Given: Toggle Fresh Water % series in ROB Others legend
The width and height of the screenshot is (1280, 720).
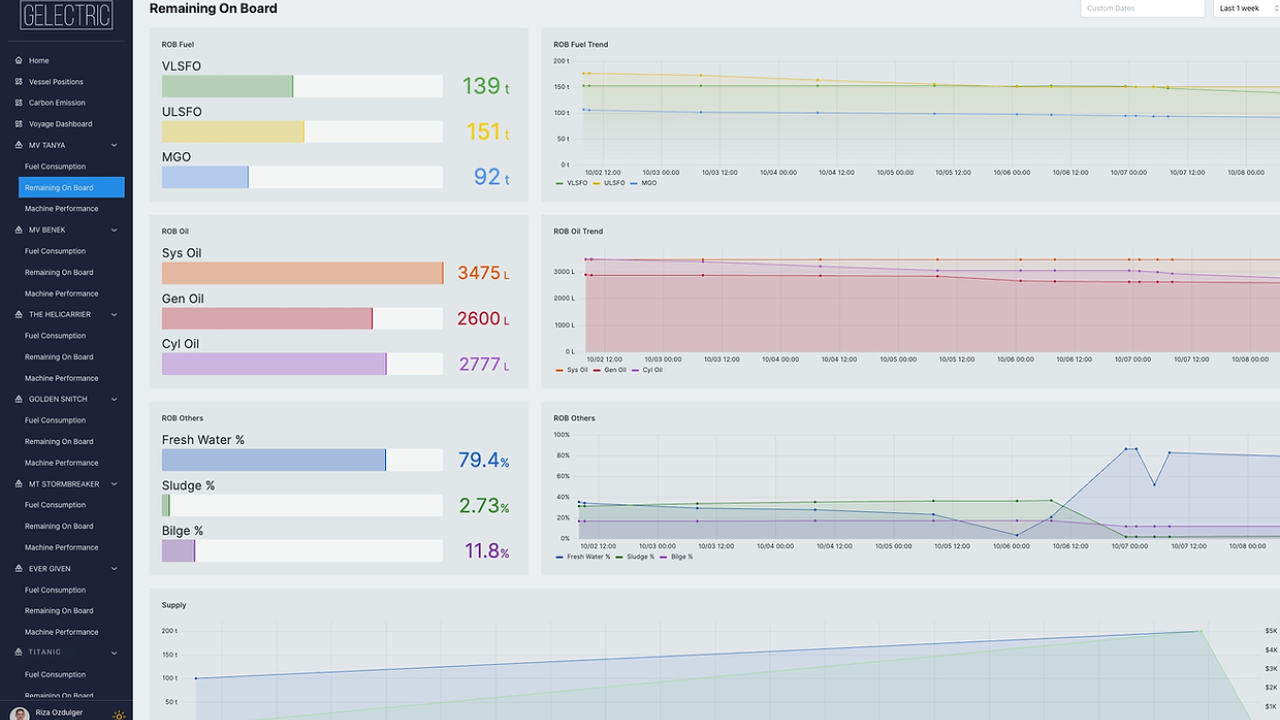Looking at the screenshot, I should [582, 556].
